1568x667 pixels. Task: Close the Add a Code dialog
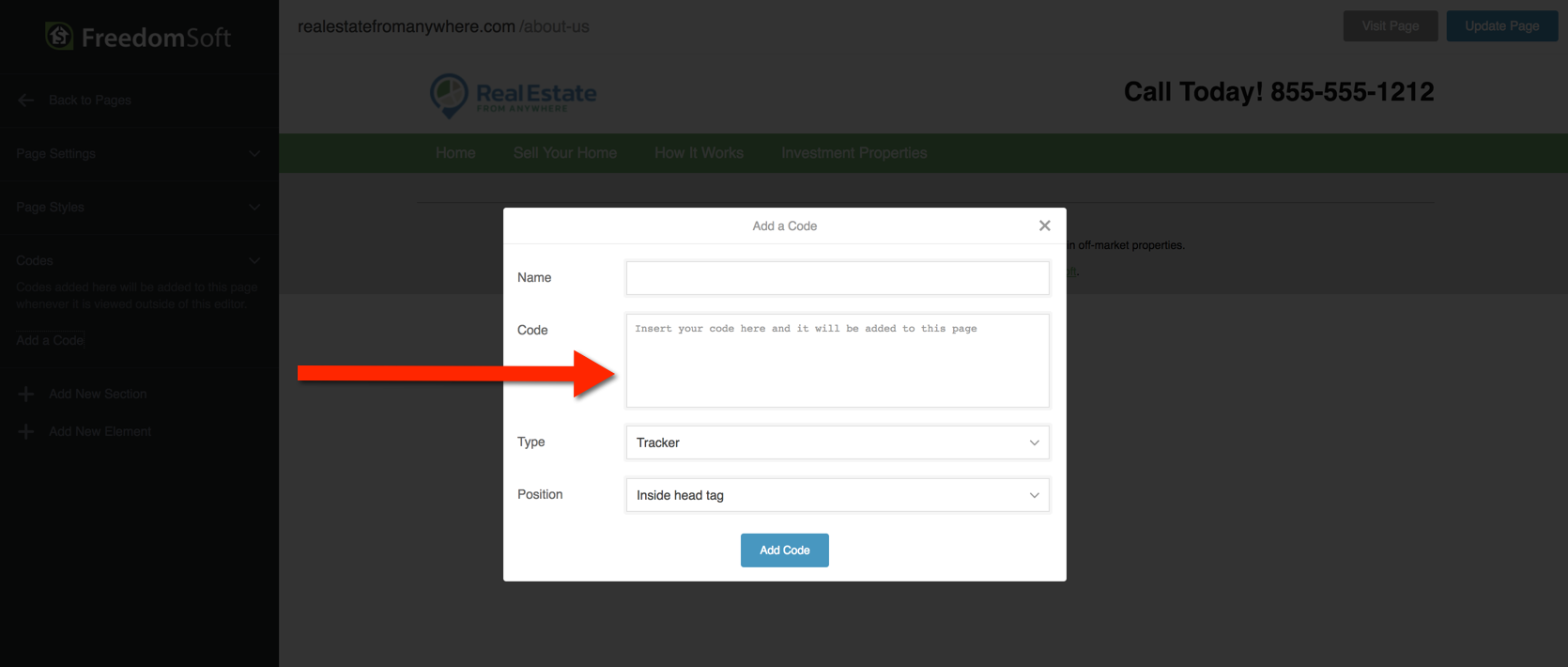(1044, 225)
